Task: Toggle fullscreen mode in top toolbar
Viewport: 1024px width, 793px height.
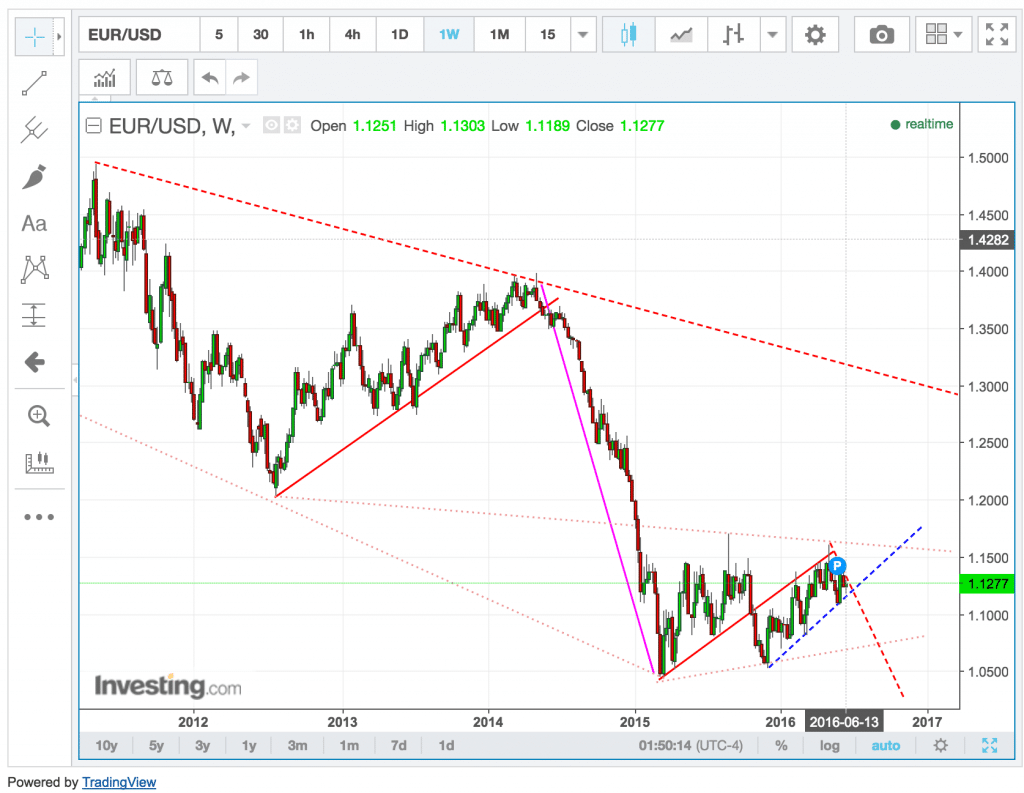Action: point(995,35)
